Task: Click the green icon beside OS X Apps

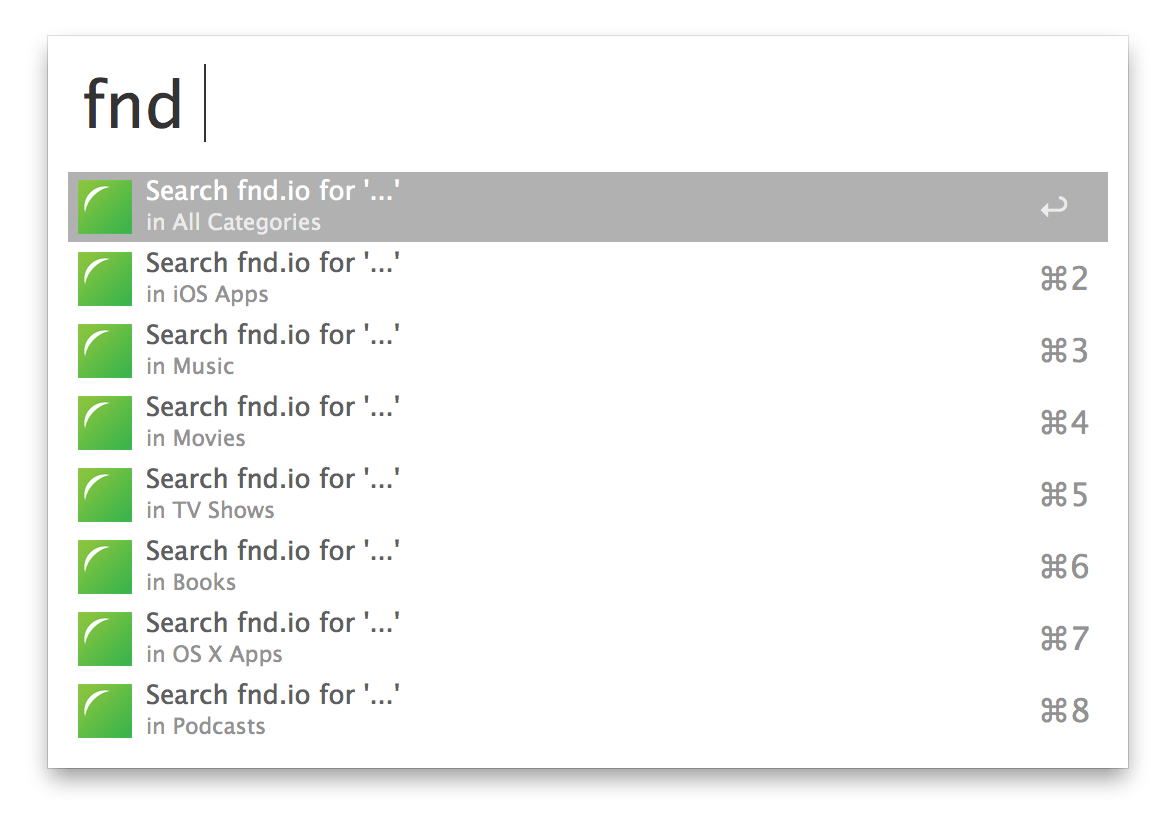Action: tap(105, 639)
